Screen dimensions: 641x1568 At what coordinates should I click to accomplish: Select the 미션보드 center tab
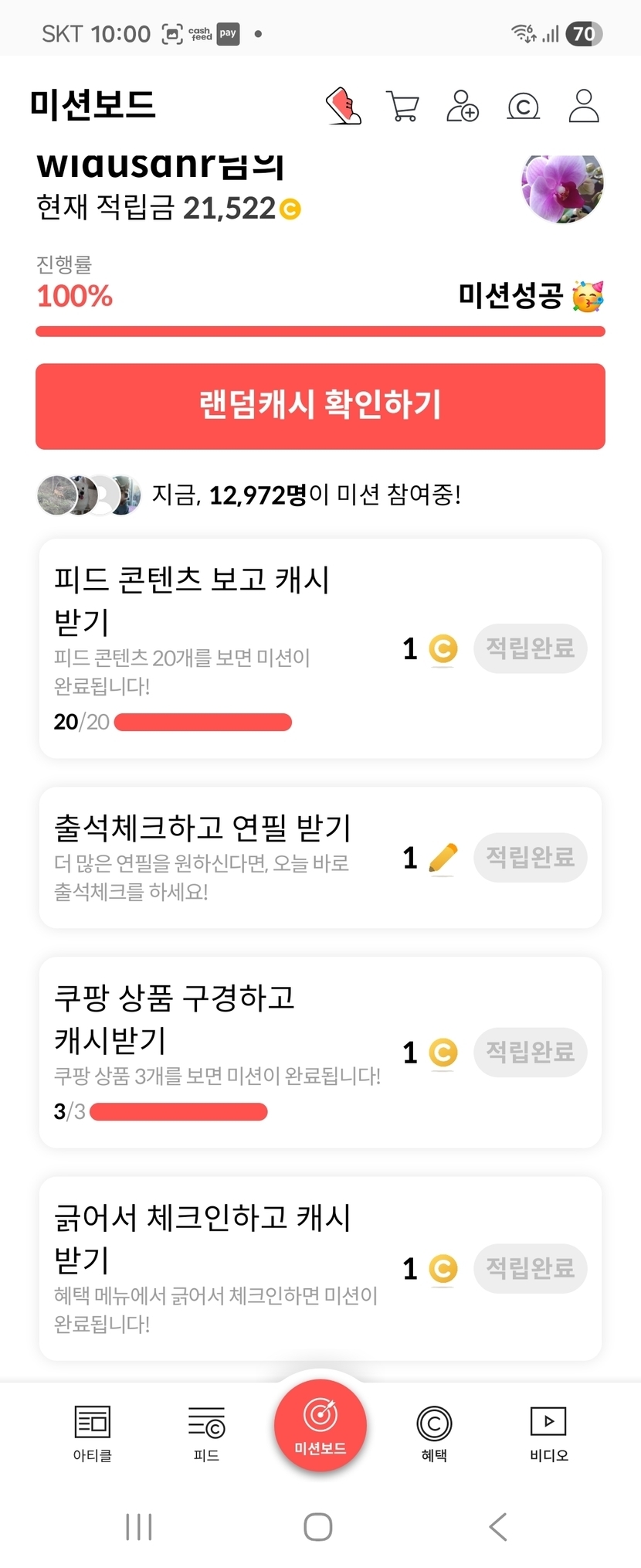[320, 1426]
